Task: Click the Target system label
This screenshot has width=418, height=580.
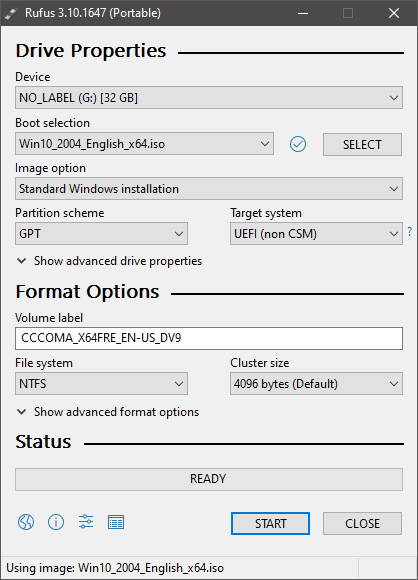Action: tap(266, 213)
